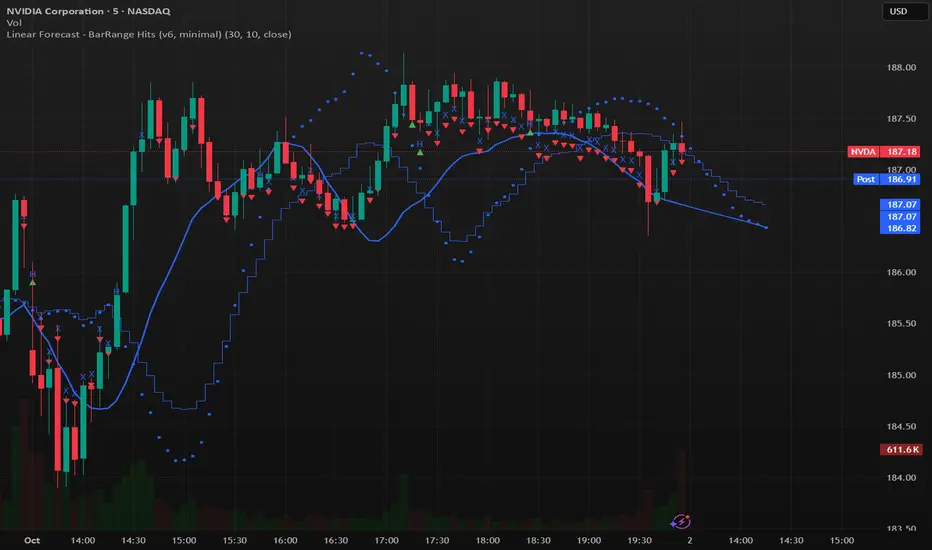This screenshot has height=550, width=932.
Task: Select the Linear Forecast indicator legend
Action: click(x=149, y=34)
